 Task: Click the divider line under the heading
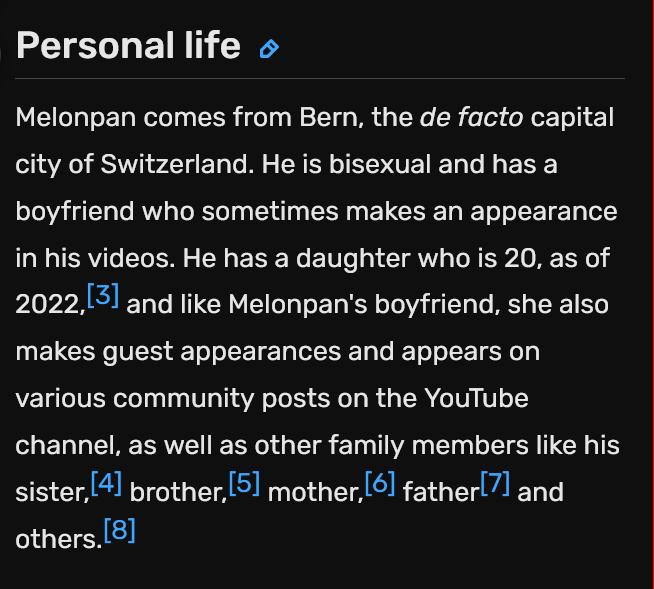tap(320, 78)
